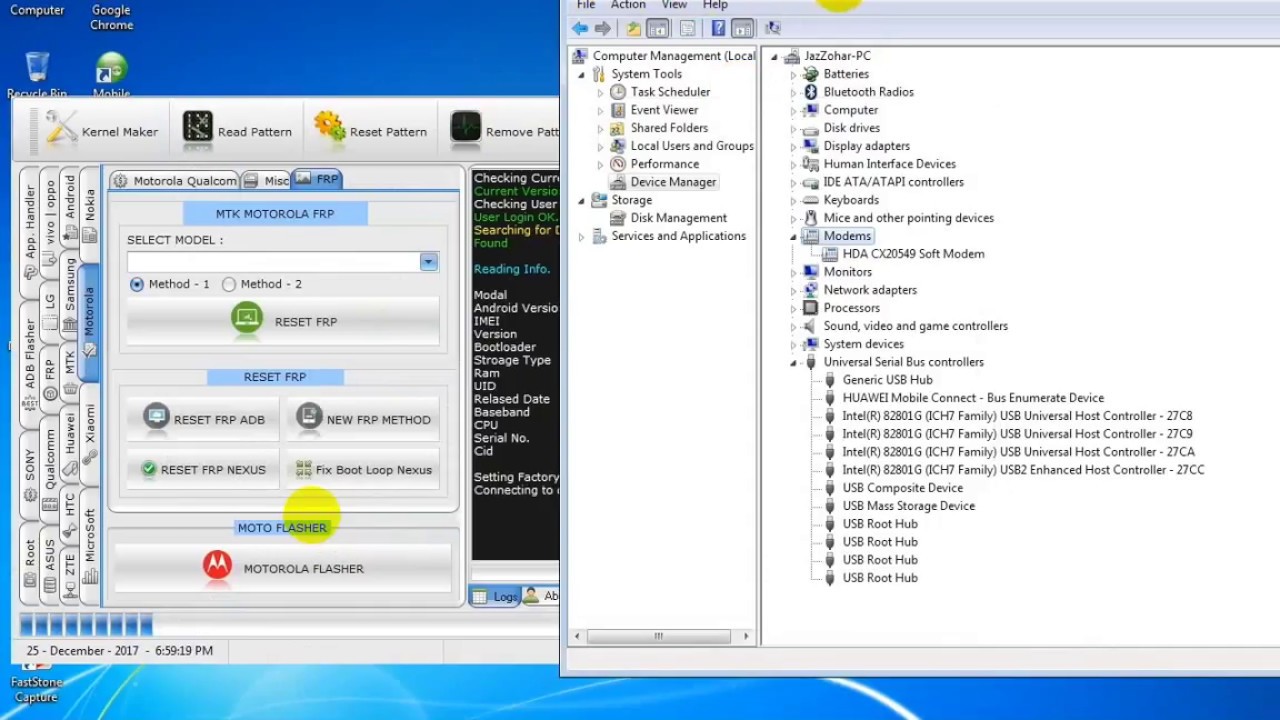Select Device Manager in console tree

tap(673, 182)
